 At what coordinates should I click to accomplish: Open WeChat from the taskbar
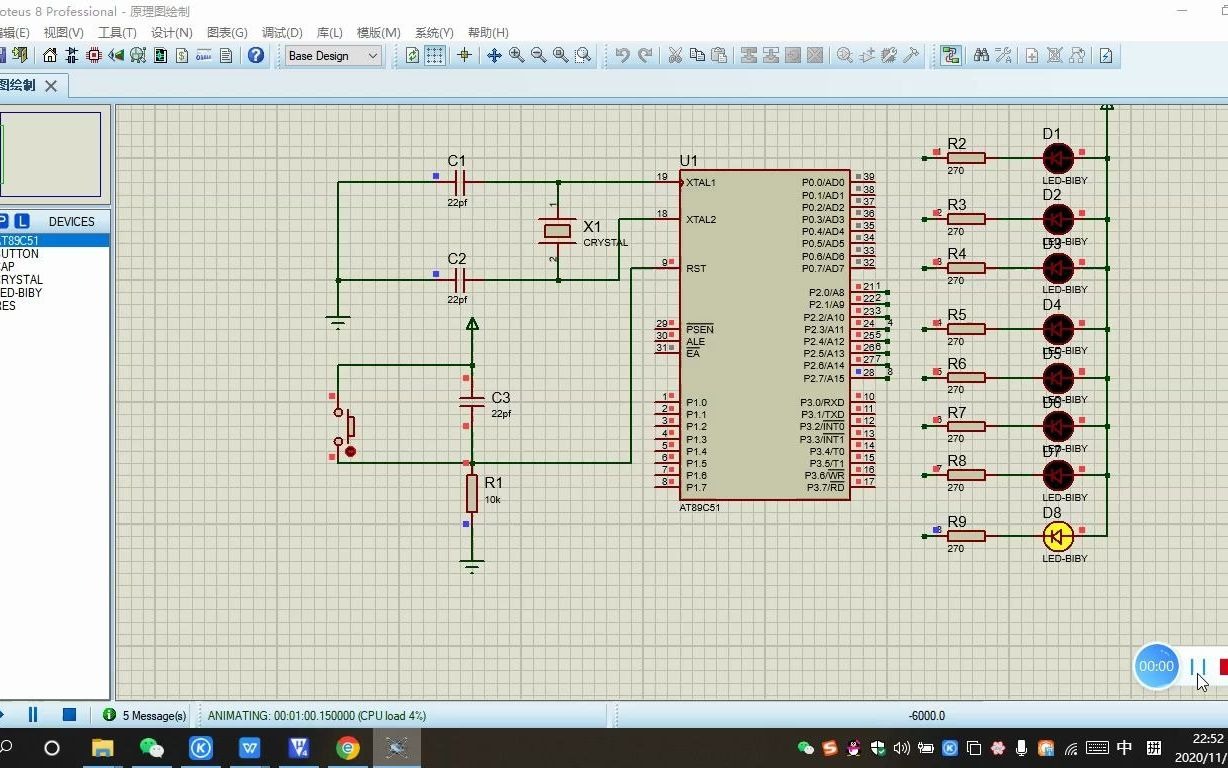coord(152,748)
